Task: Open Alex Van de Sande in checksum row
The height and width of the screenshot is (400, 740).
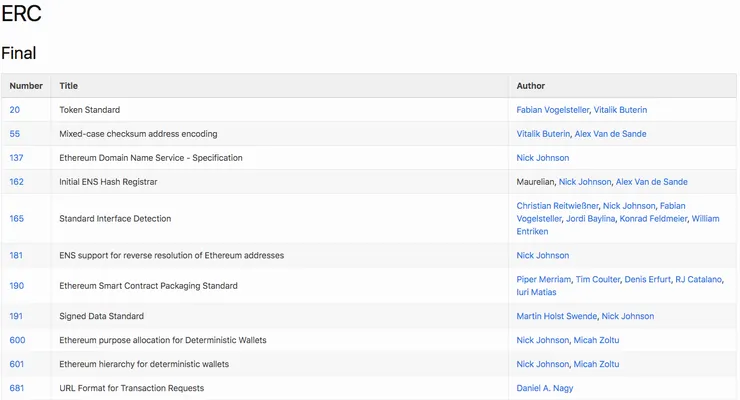Action: click(x=611, y=134)
